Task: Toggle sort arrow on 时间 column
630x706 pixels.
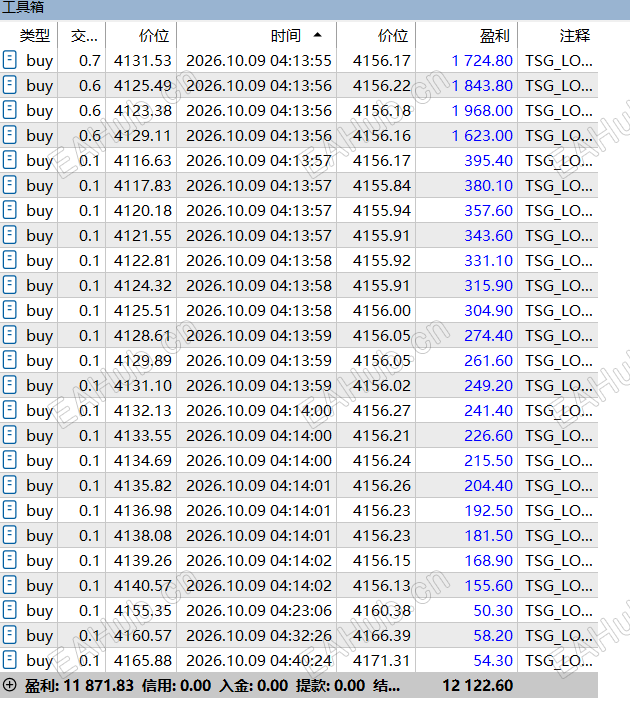Action: tap(317, 35)
